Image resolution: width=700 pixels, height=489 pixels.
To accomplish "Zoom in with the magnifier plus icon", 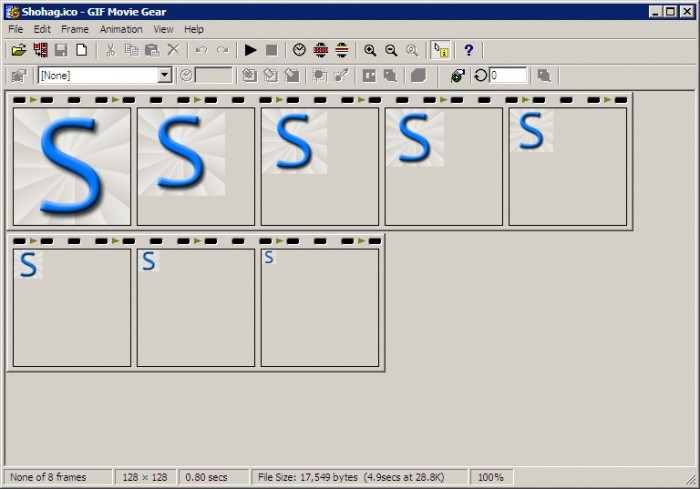I will (x=370, y=50).
